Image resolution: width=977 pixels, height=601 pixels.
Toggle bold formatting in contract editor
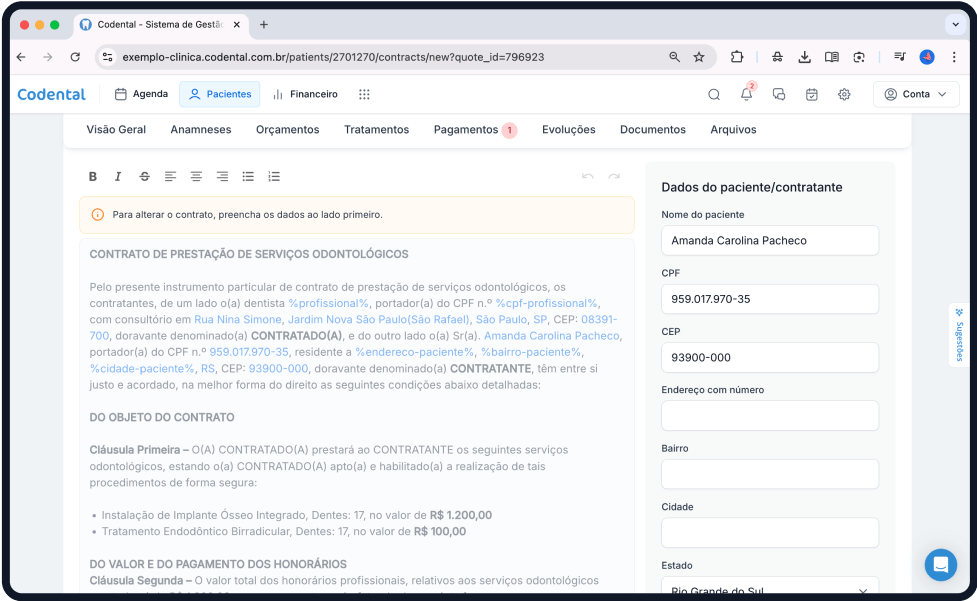[x=93, y=177]
